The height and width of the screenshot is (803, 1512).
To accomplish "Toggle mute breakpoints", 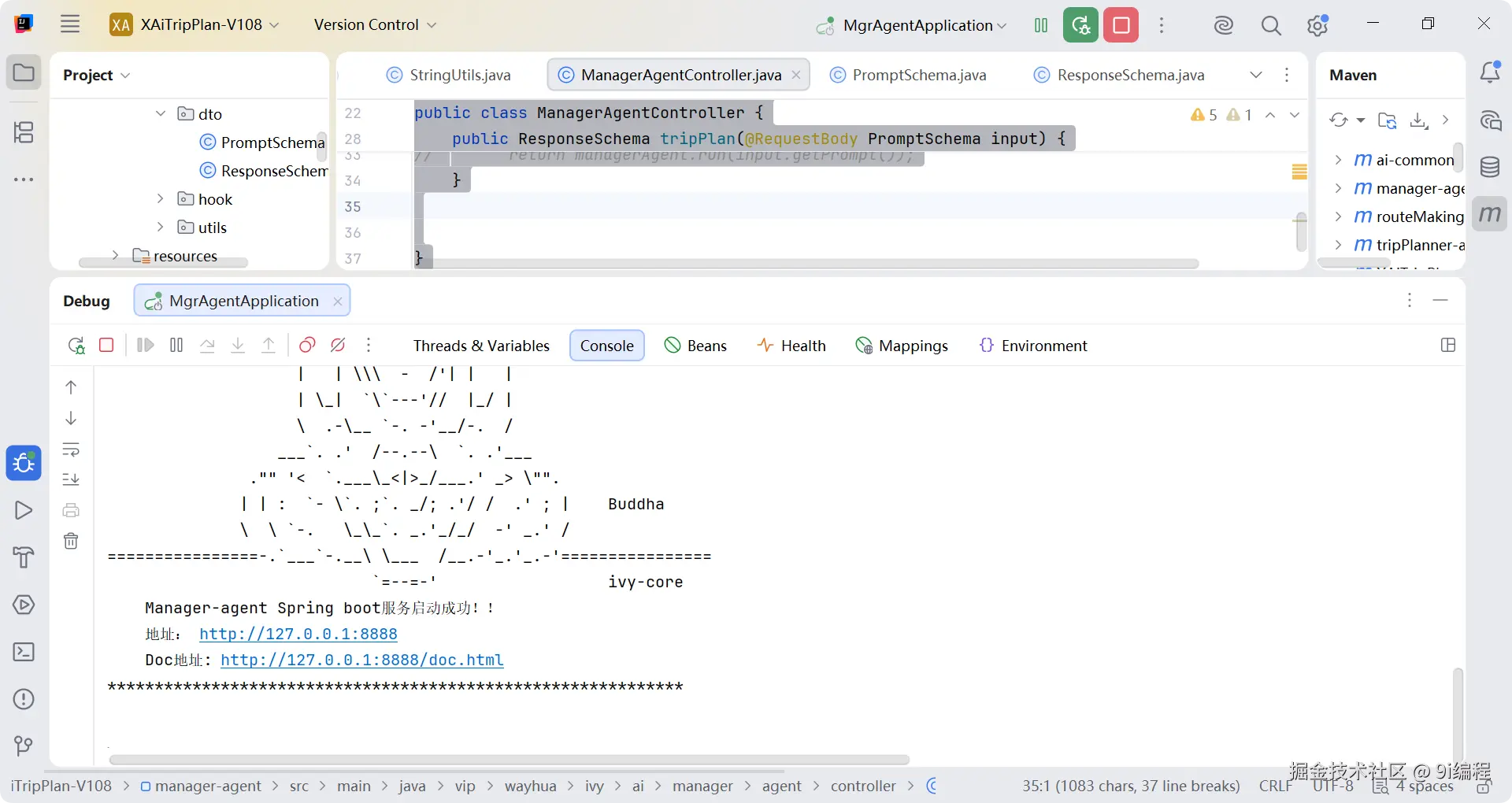I will tap(338, 345).
